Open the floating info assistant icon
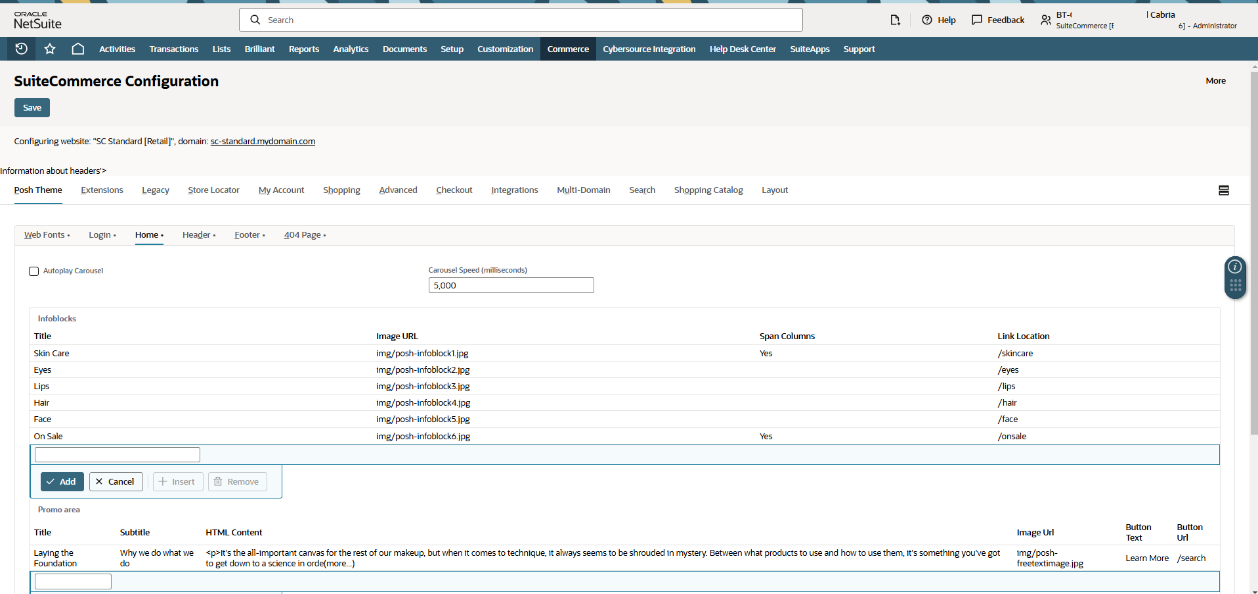Viewport: 1258px width, 594px height. [1235, 267]
